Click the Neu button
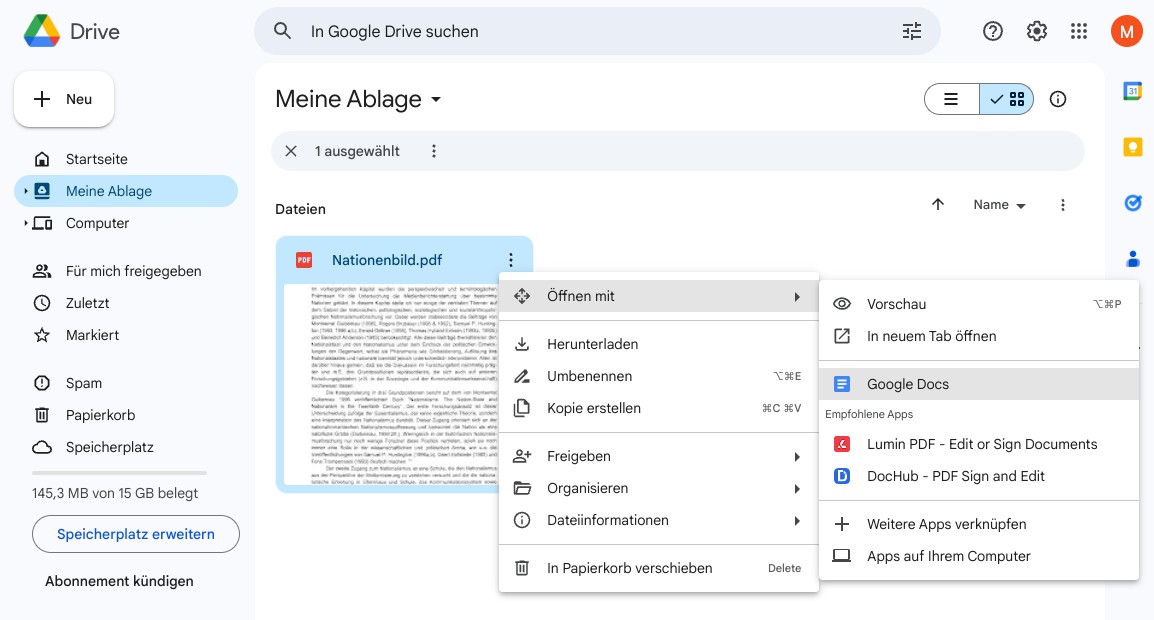Viewport: 1154px width, 620px height. [64, 99]
